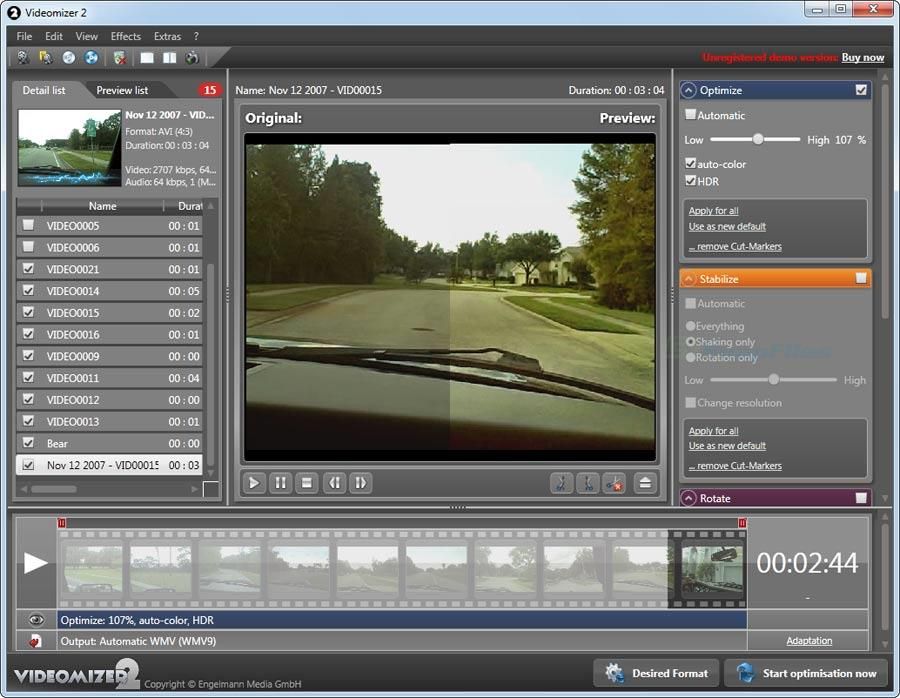This screenshot has width=900, height=698.
Task: Click the silver disc toolbar icon
Action: (68, 57)
